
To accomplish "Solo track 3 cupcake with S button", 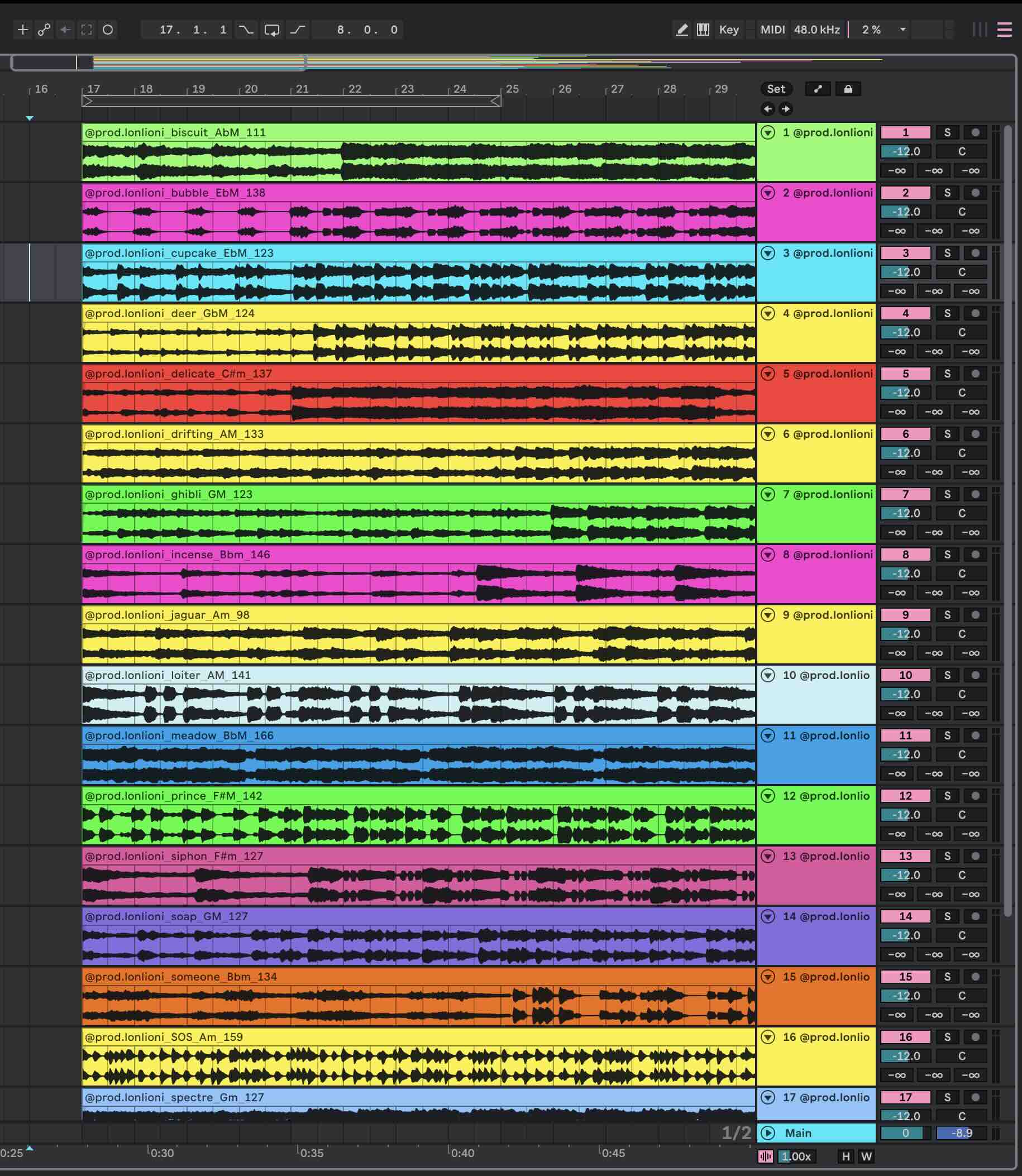I will tap(947, 253).
